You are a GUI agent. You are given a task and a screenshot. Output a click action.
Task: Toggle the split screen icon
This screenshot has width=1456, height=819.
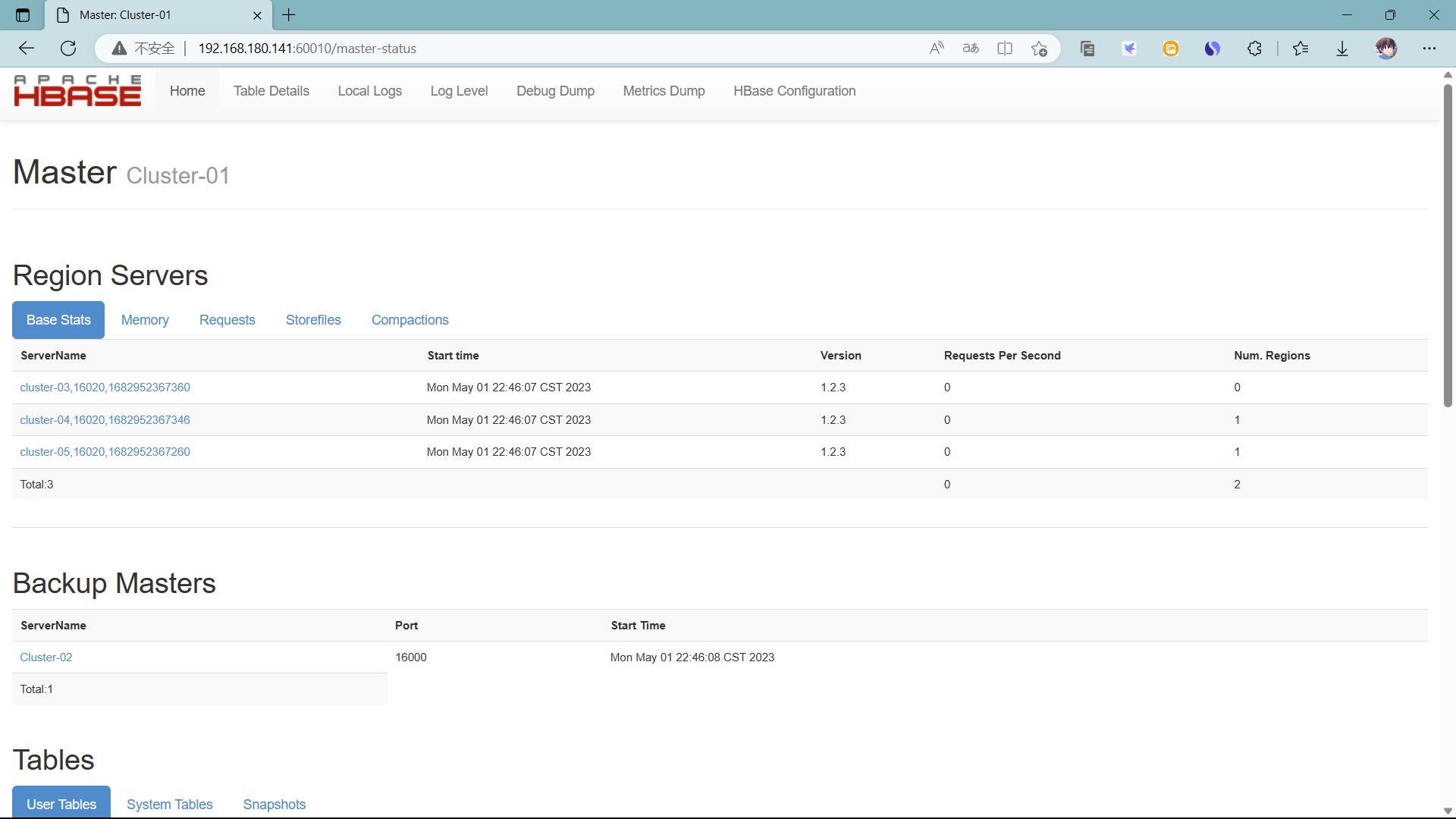point(1005,49)
